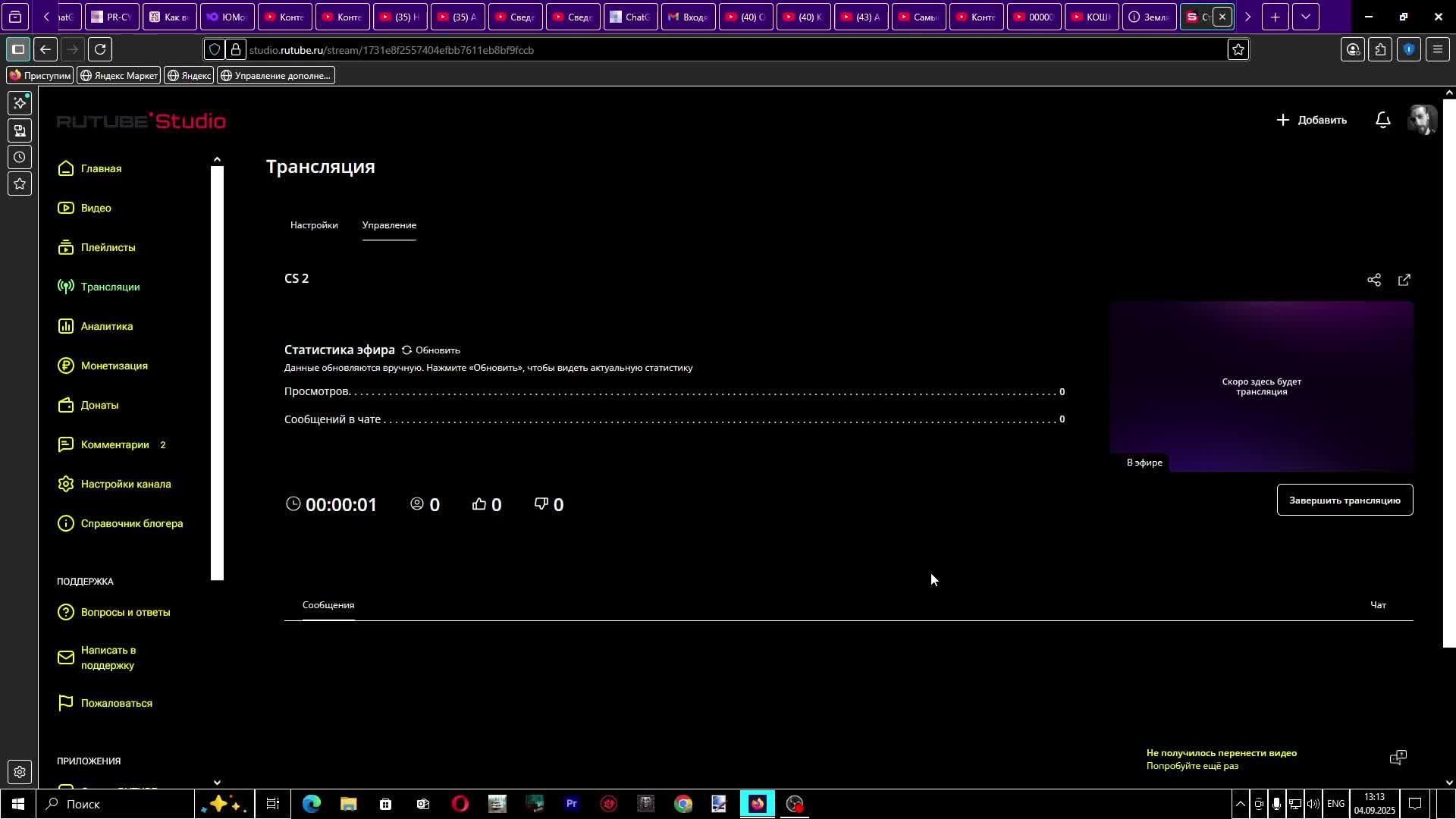Open Трансляции in the sidebar
This screenshot has width=1456, height=819.
110,287
